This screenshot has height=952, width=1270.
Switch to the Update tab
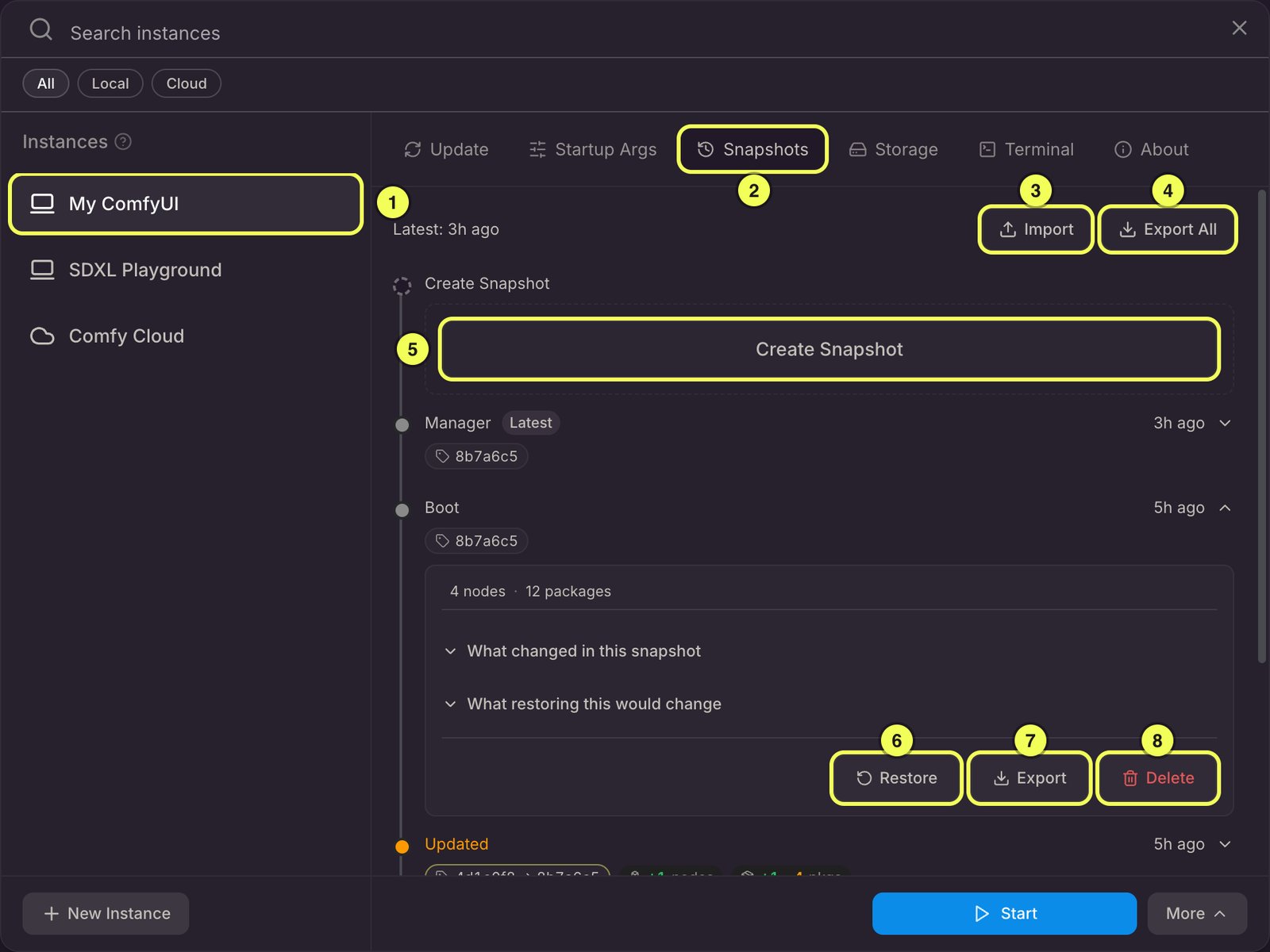pos(446,149)
